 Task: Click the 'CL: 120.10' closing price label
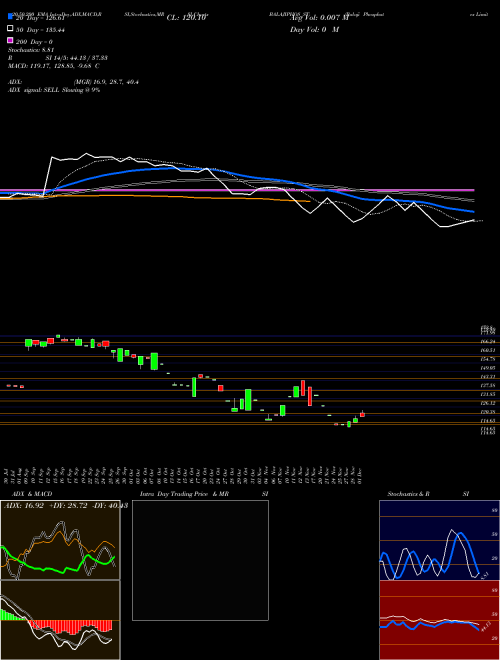coord(186,18)
